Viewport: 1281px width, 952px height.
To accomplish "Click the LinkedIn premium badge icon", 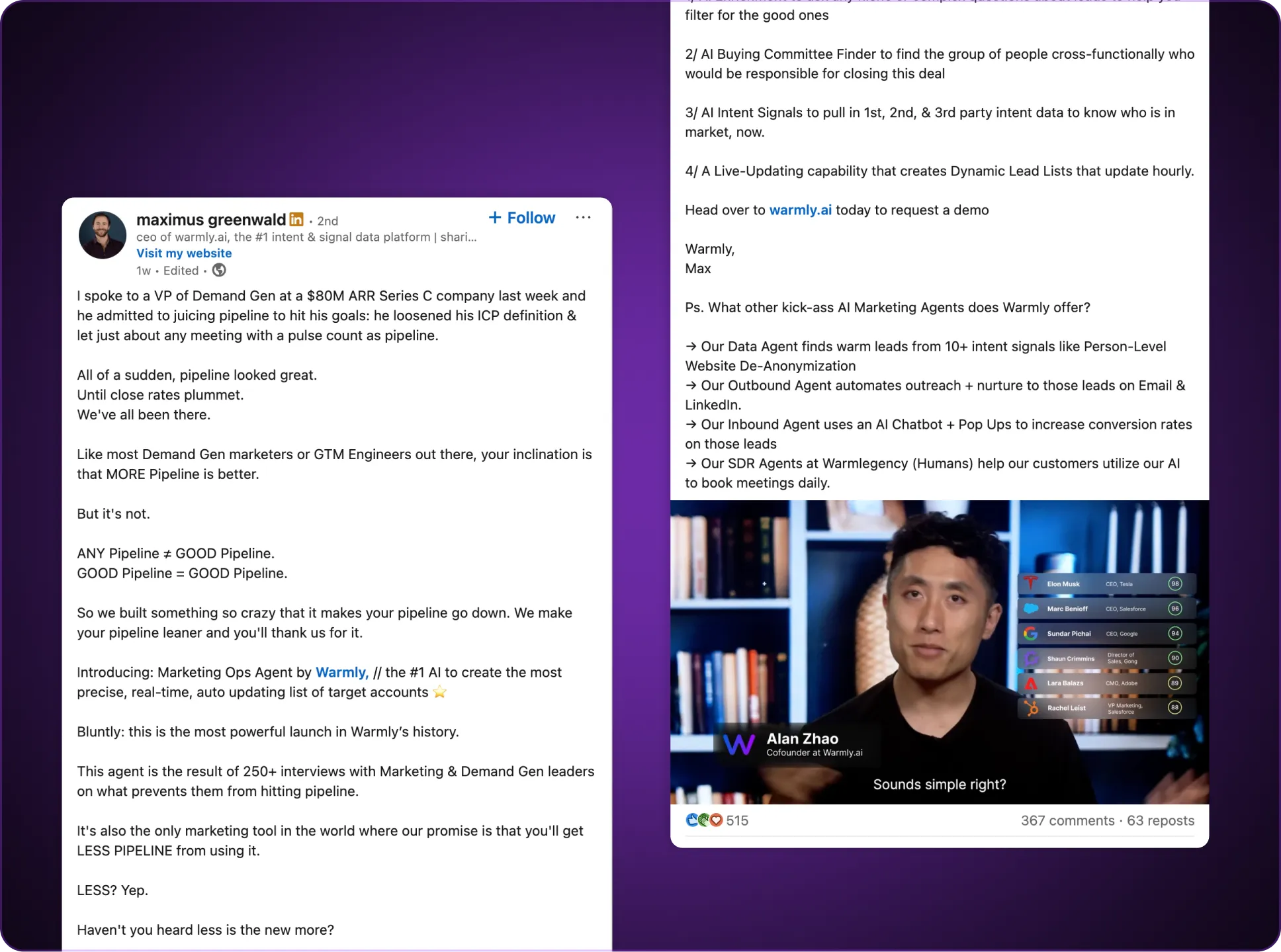I will click(x=296, y=220).
